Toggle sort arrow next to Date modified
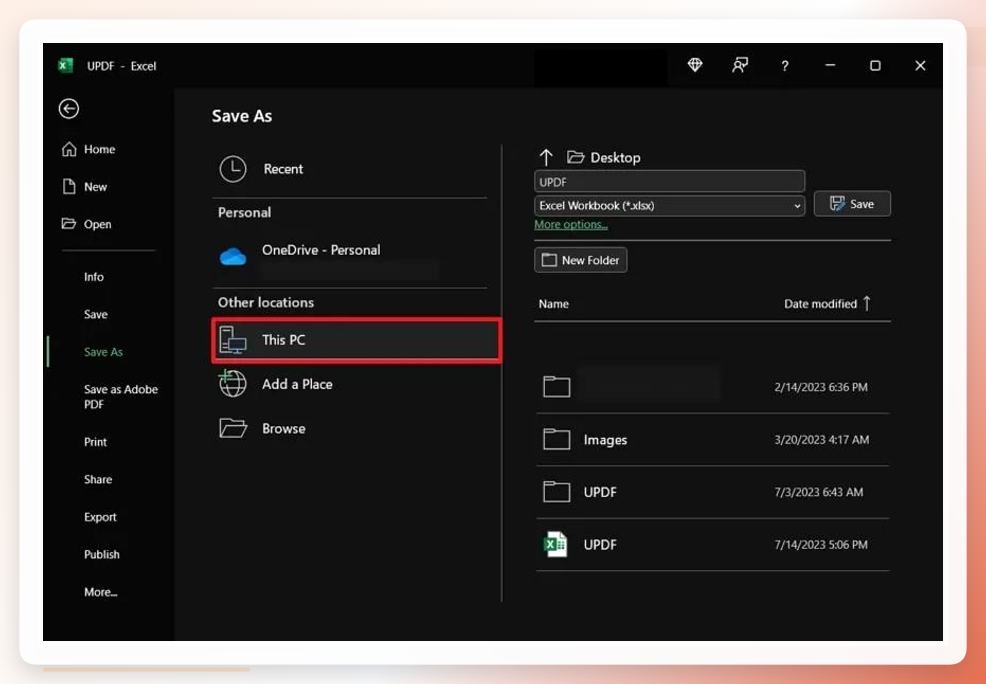 click(867, 304)
